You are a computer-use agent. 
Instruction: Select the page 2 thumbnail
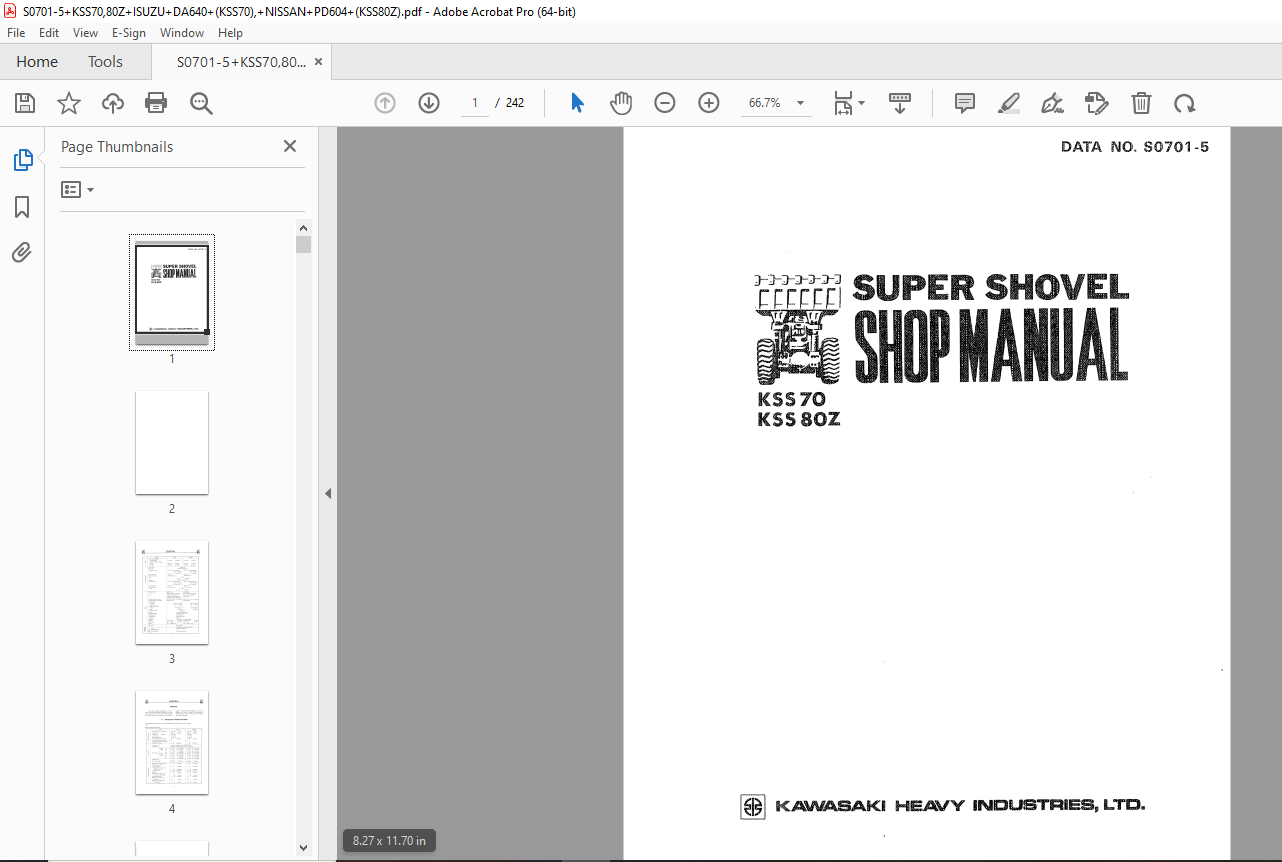(x=172, y=442)
